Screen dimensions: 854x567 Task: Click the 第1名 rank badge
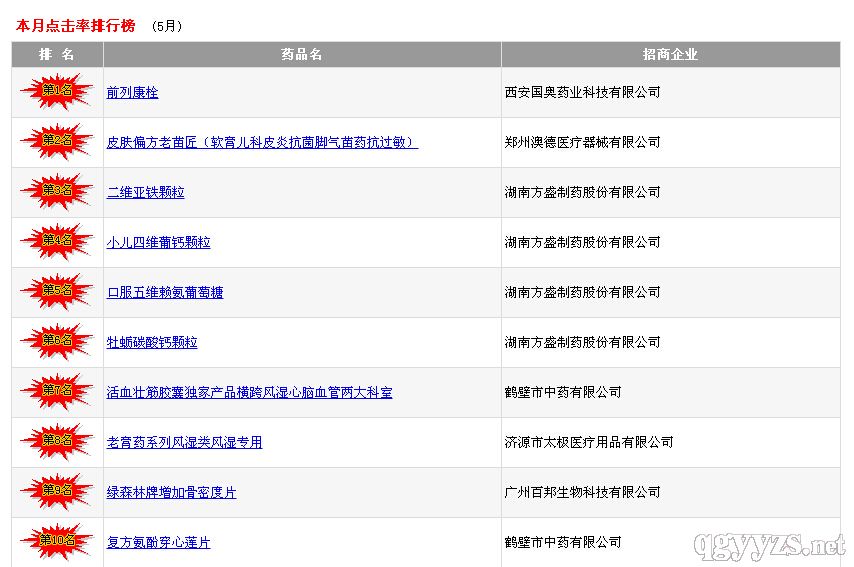[57, 91]
